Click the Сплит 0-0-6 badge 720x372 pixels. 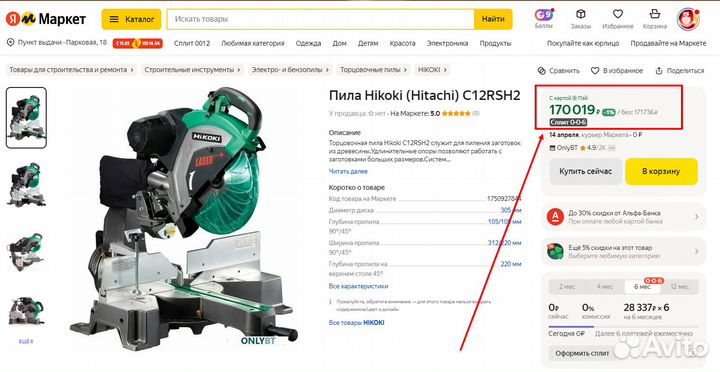568,123
